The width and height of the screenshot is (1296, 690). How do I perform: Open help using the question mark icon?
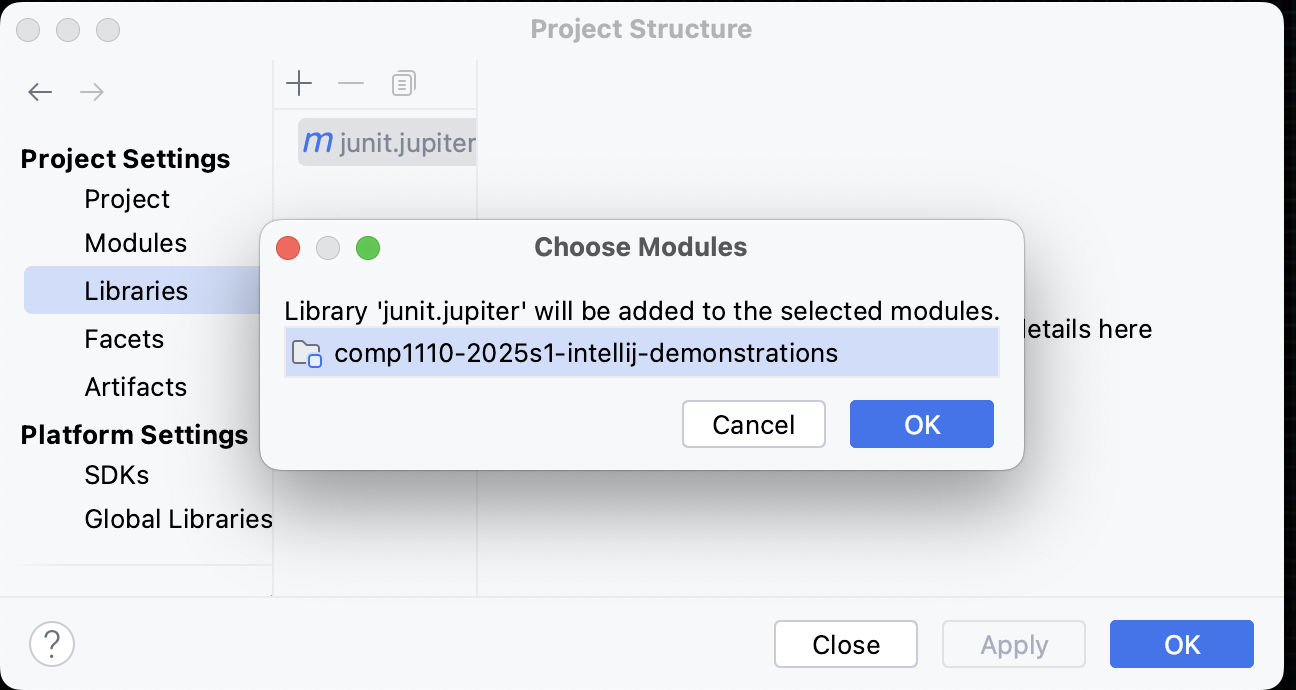52,644
